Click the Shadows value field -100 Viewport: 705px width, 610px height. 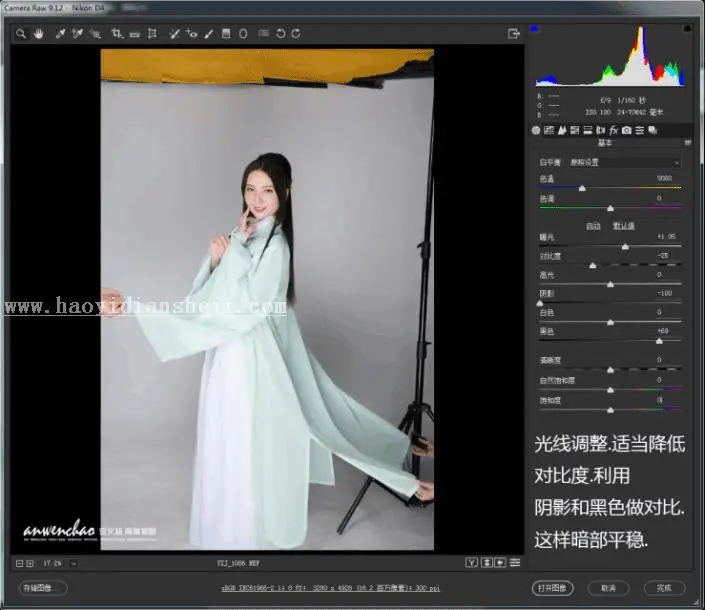[664, 294]
